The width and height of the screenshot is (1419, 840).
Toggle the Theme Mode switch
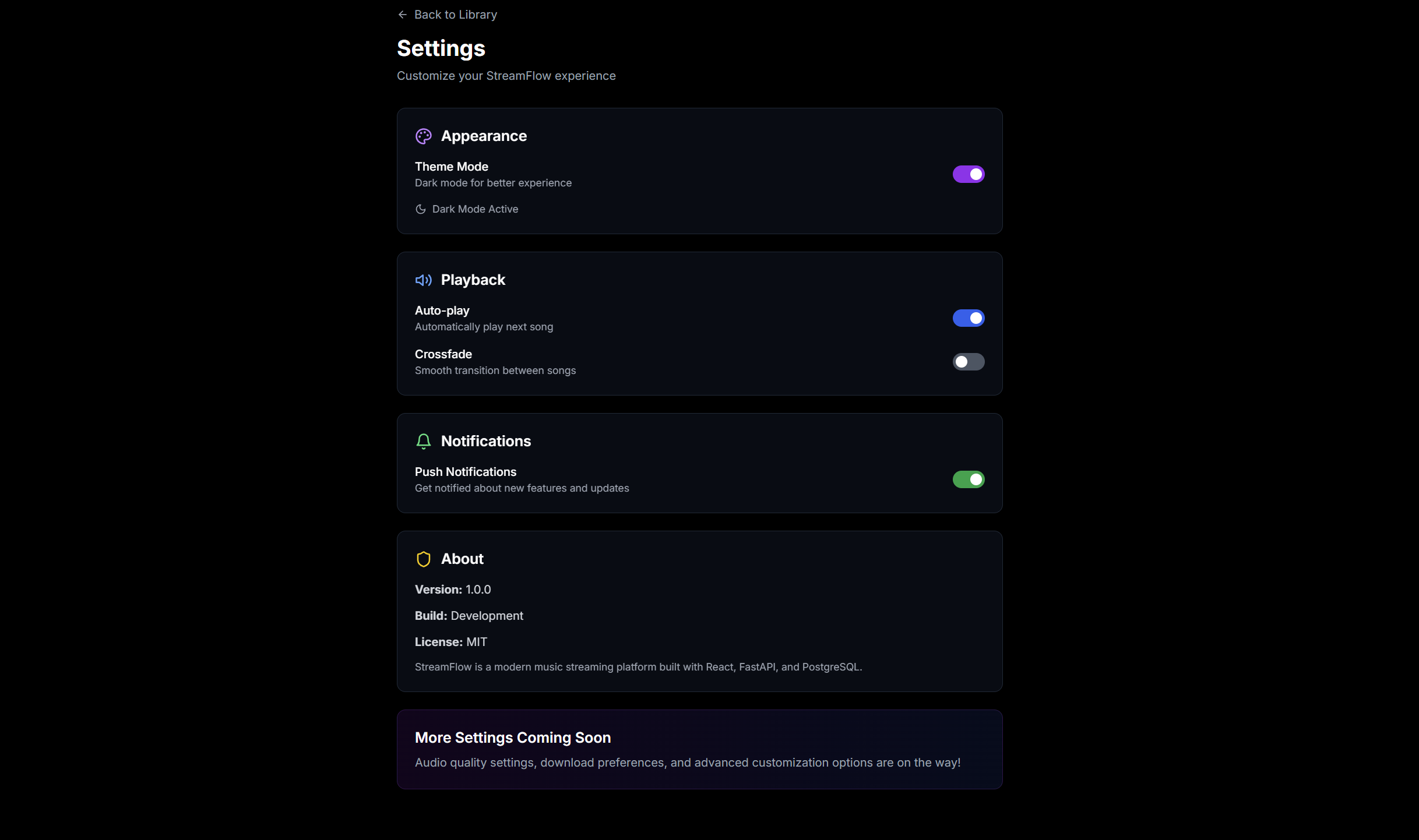point(968,174)
